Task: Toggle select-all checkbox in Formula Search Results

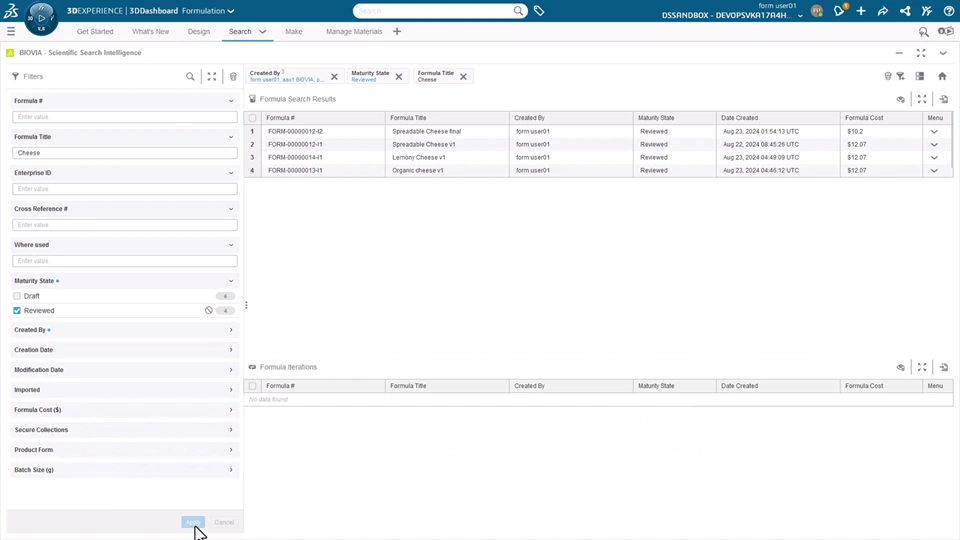Action: click(x=252, y=118)
